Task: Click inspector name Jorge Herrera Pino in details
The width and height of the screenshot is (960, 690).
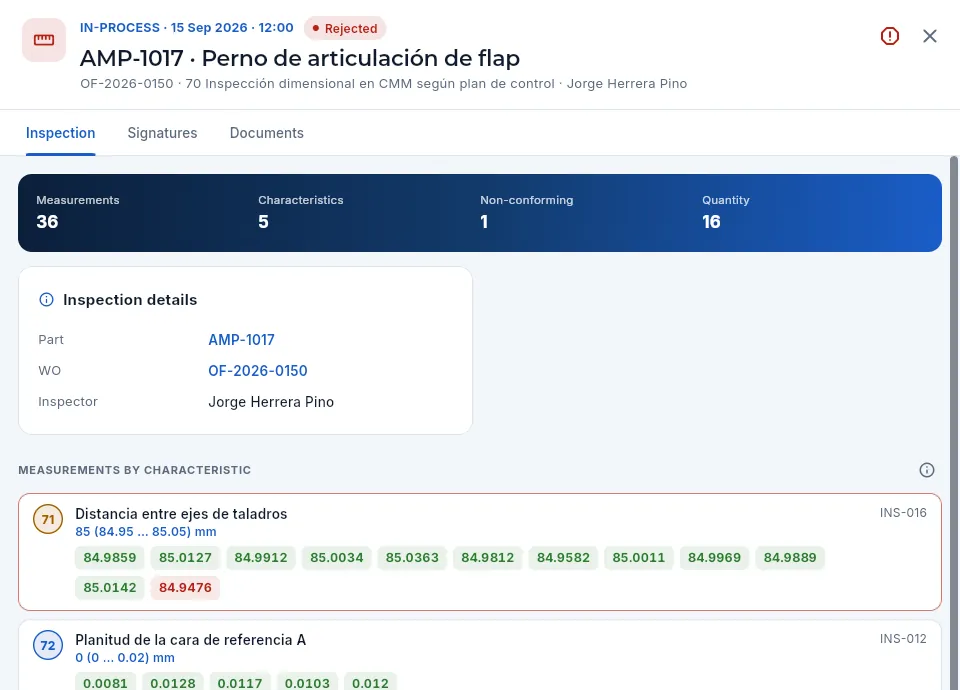Action: click(271, 402)
